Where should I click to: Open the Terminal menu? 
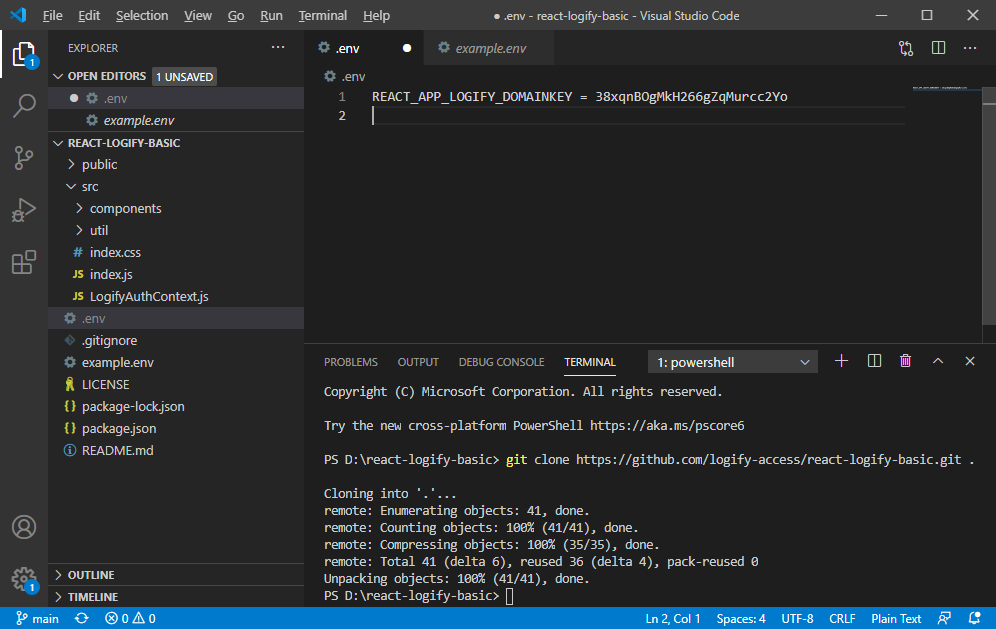coord(323,16)
